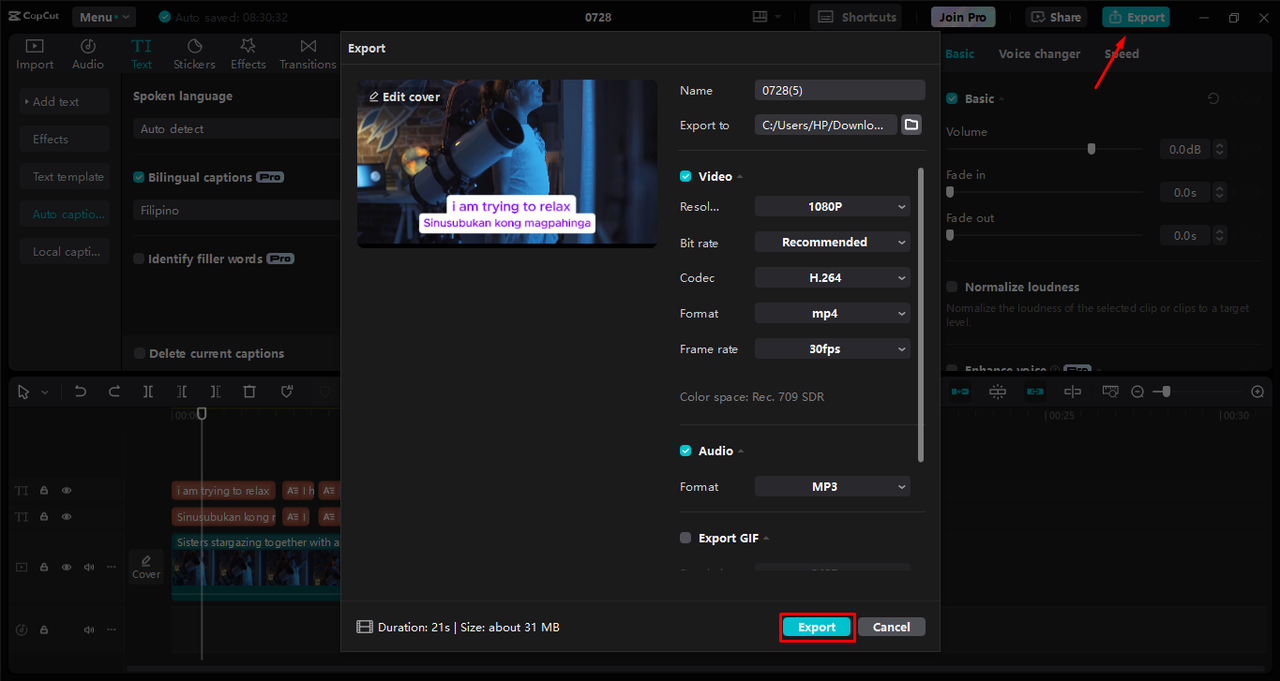Collapse the Audio section arrow

741,452
